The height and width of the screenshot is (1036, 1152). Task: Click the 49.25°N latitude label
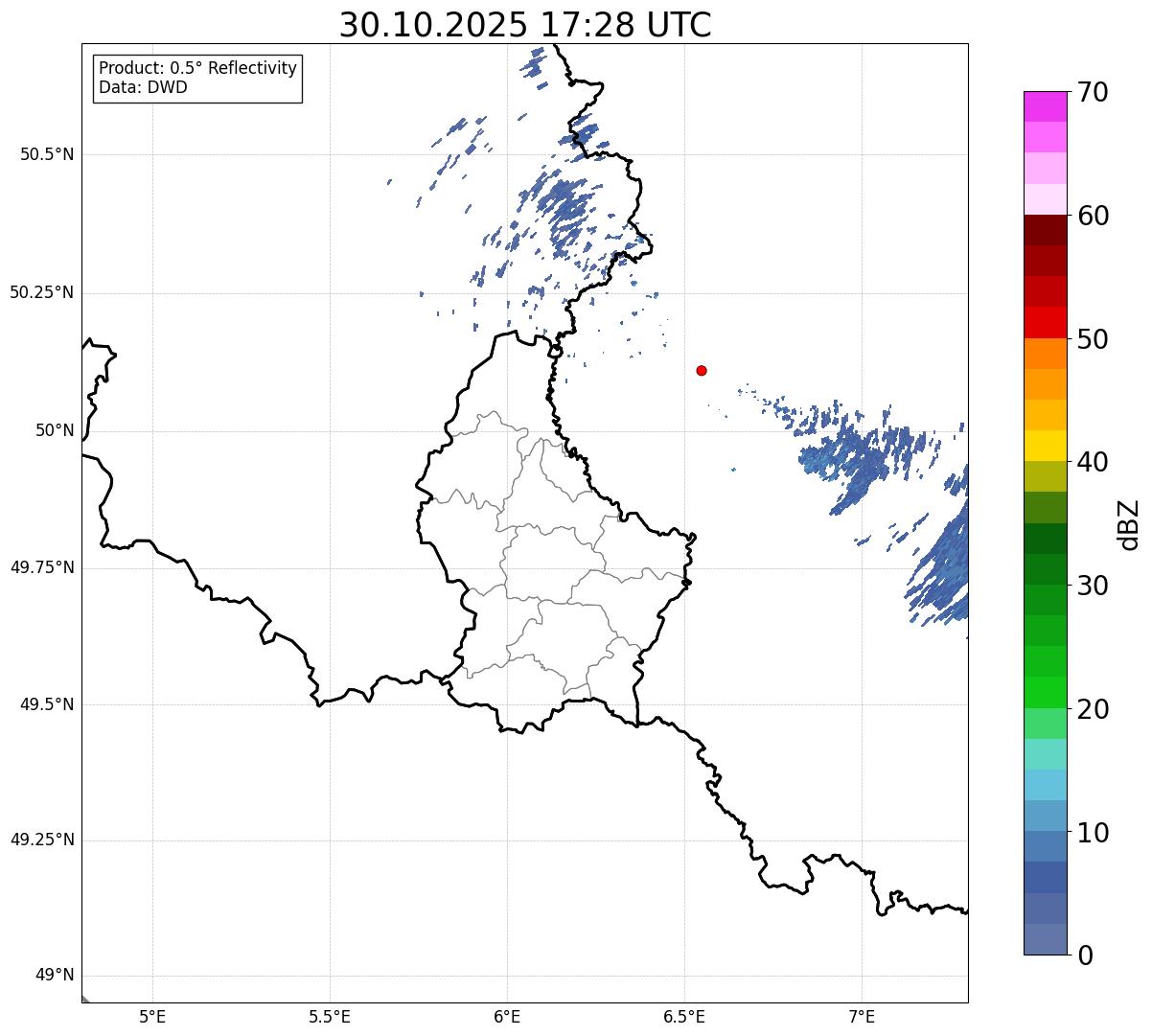click(x=41, y=840)
